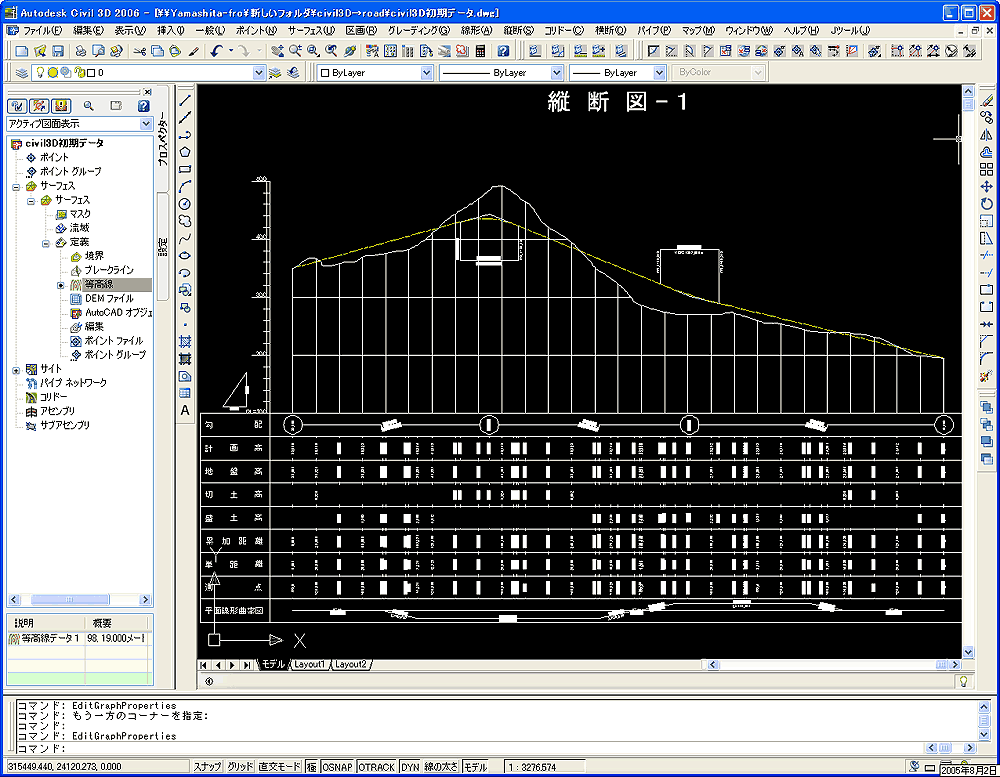Click the Undo arrow icon
This screenshot has height=777, width=1000.
pyautogui.click(x=216, y=50)
